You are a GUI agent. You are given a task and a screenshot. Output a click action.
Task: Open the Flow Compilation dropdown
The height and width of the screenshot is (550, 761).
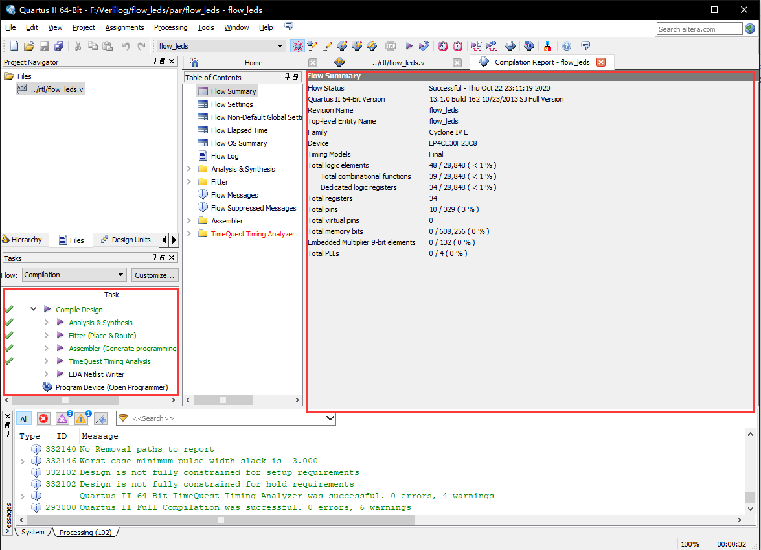pyautogui.click(x=74, y=275)
